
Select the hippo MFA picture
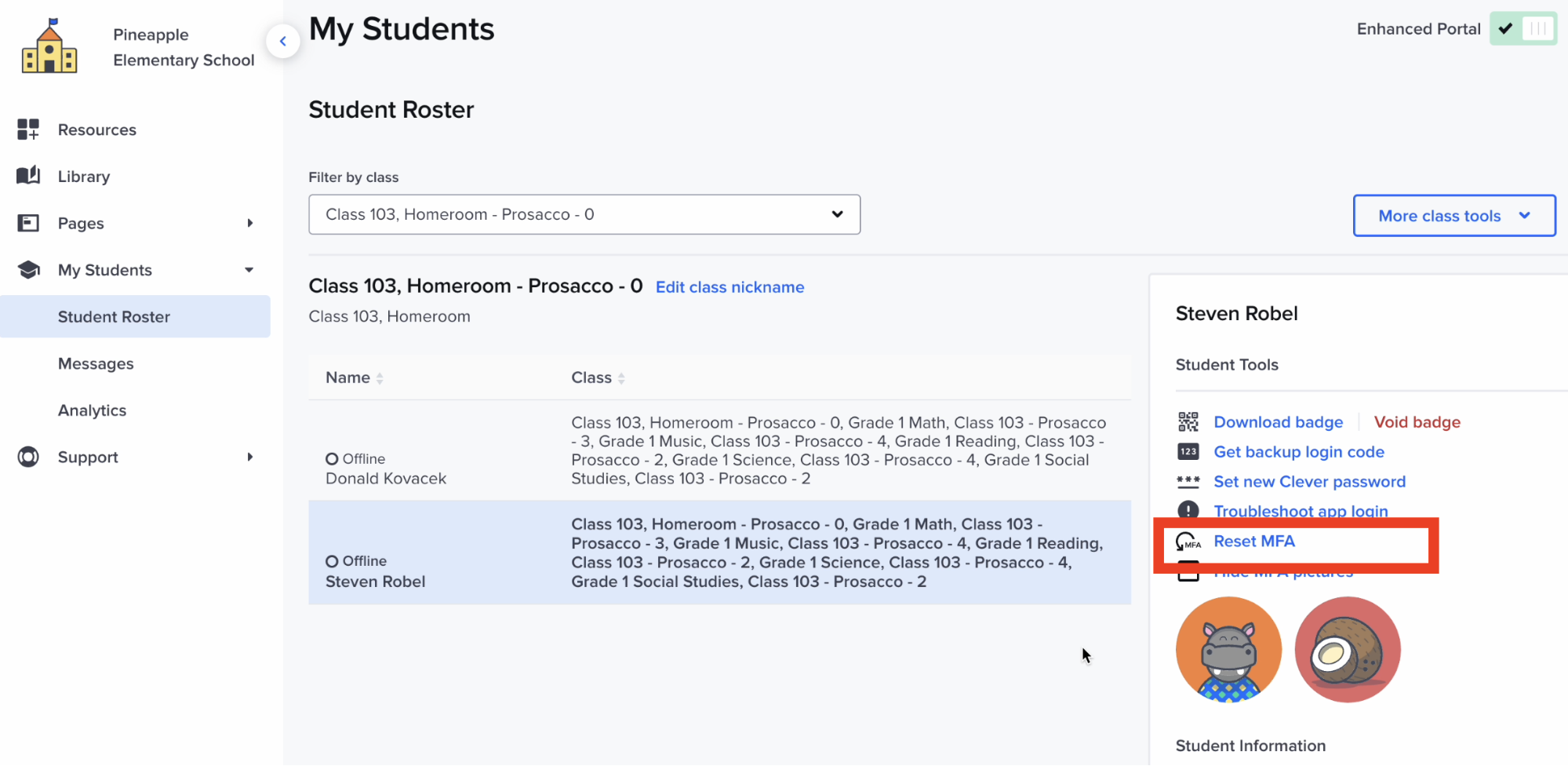click(1228, 649)
